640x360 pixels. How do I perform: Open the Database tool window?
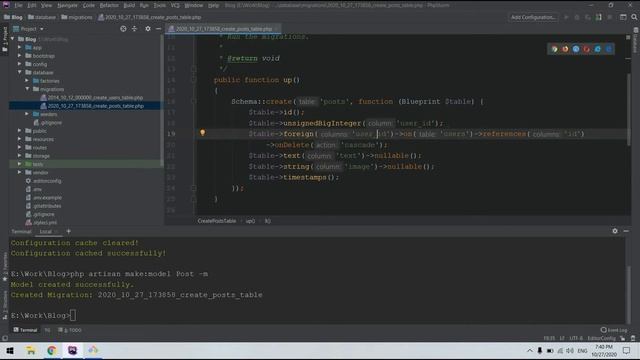pyautogui.click(x=636, y=40)
